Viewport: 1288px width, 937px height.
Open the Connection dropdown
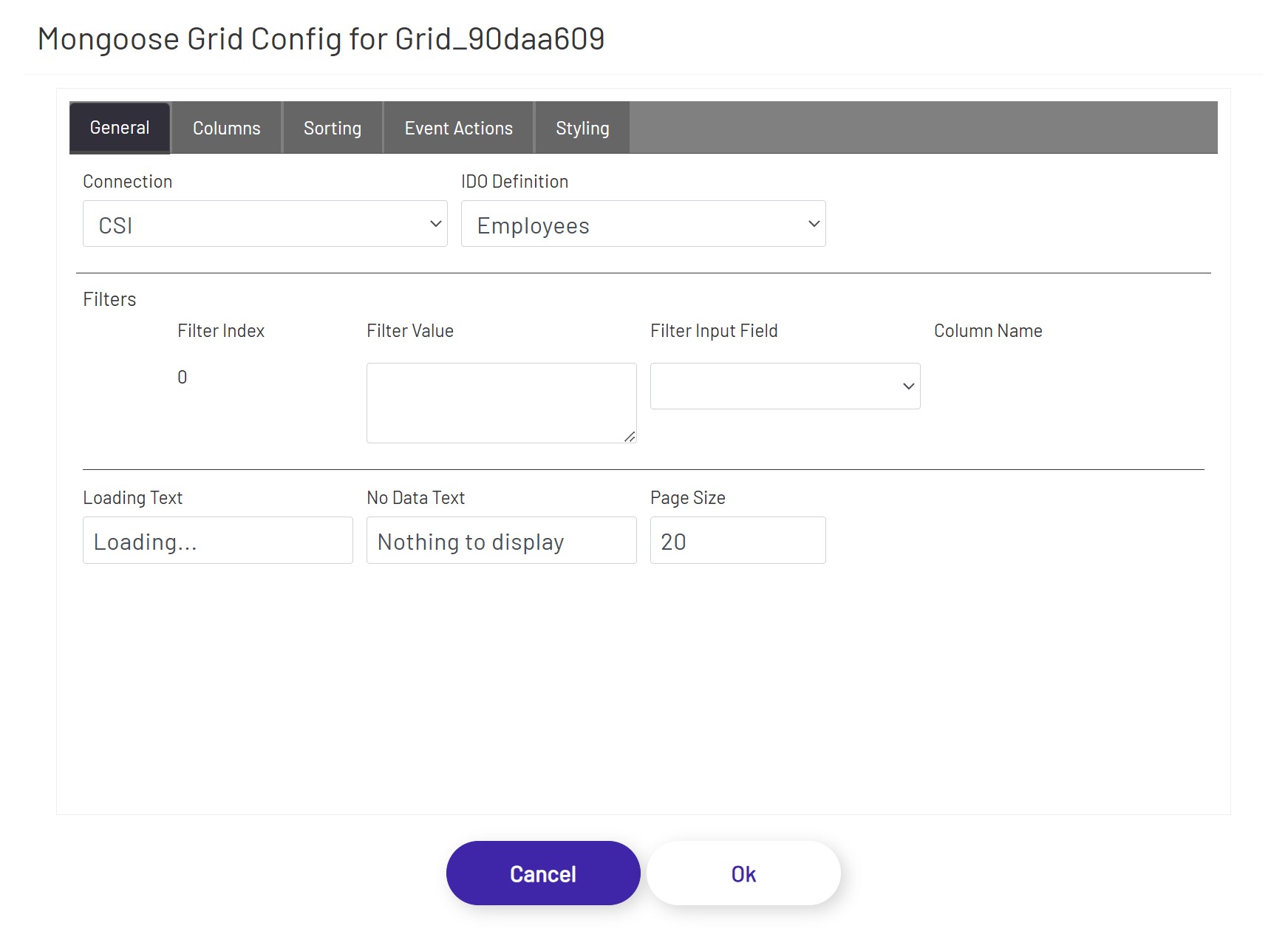265,223
